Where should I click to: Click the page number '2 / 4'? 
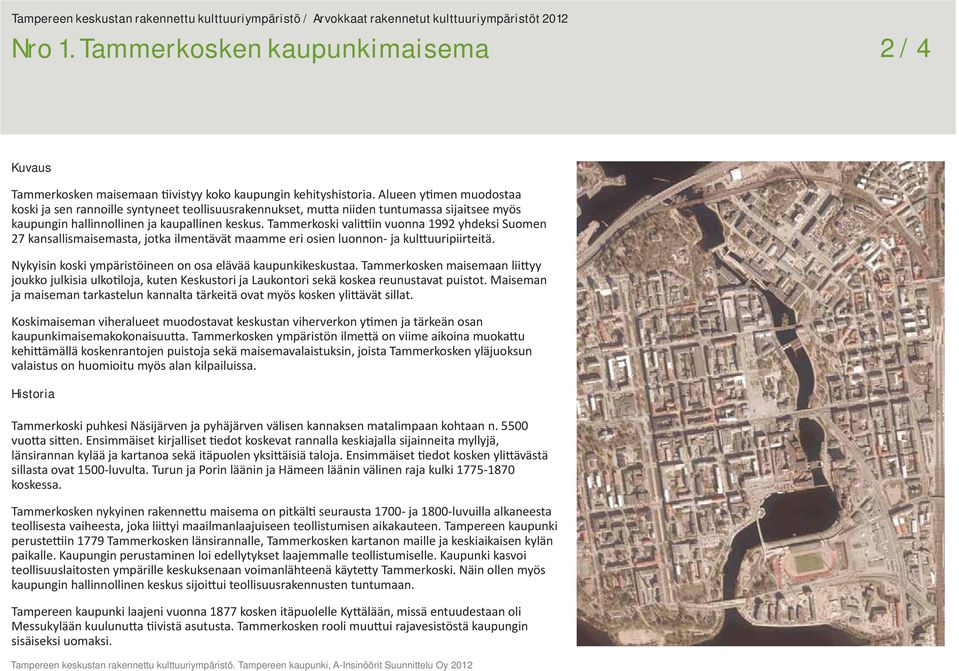click(x=905, y=48)
